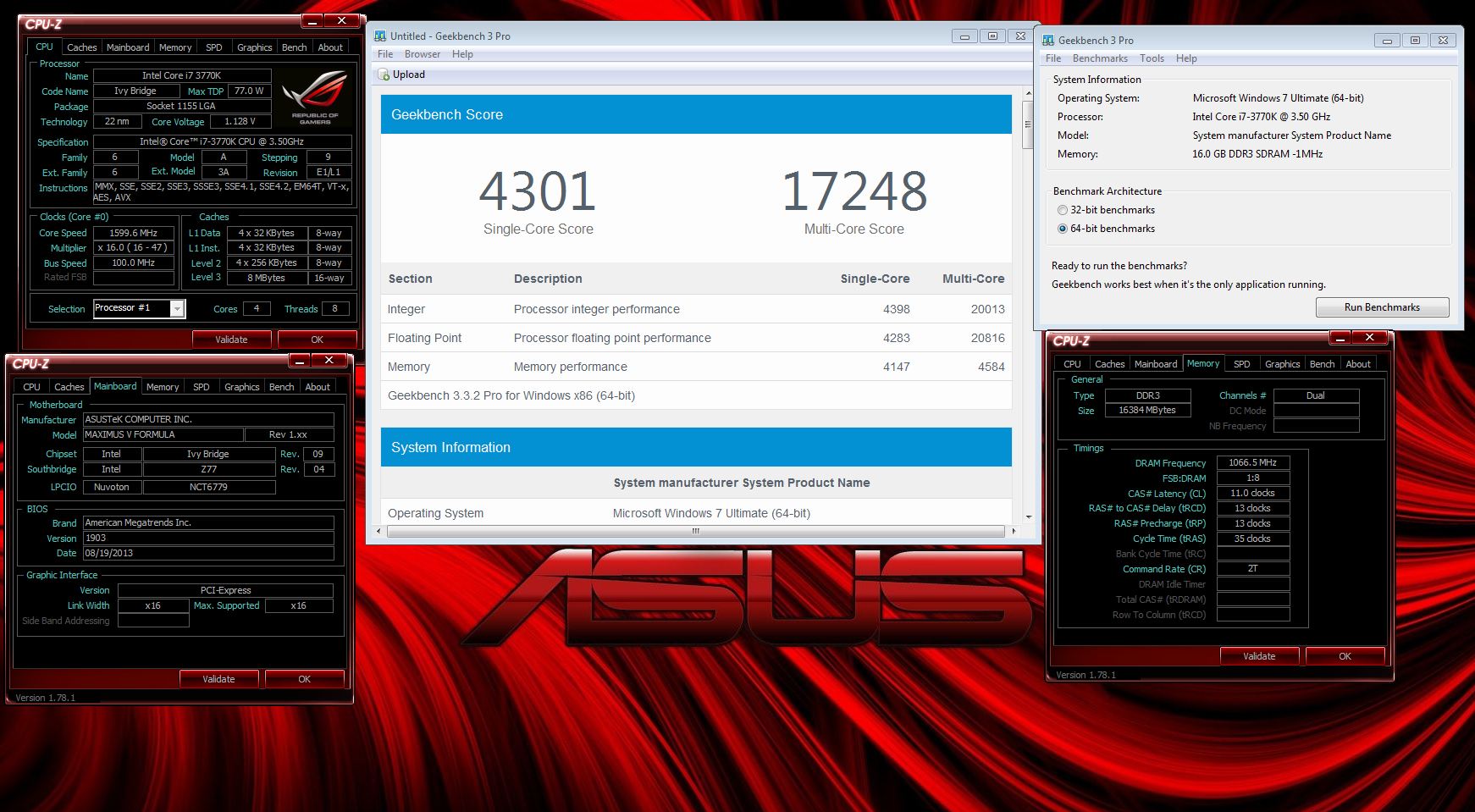Click the DRAM Frequency 1066.5 MHz field
The image size is (1475, 812).
pyautogui.click(x=1253, y=462)
